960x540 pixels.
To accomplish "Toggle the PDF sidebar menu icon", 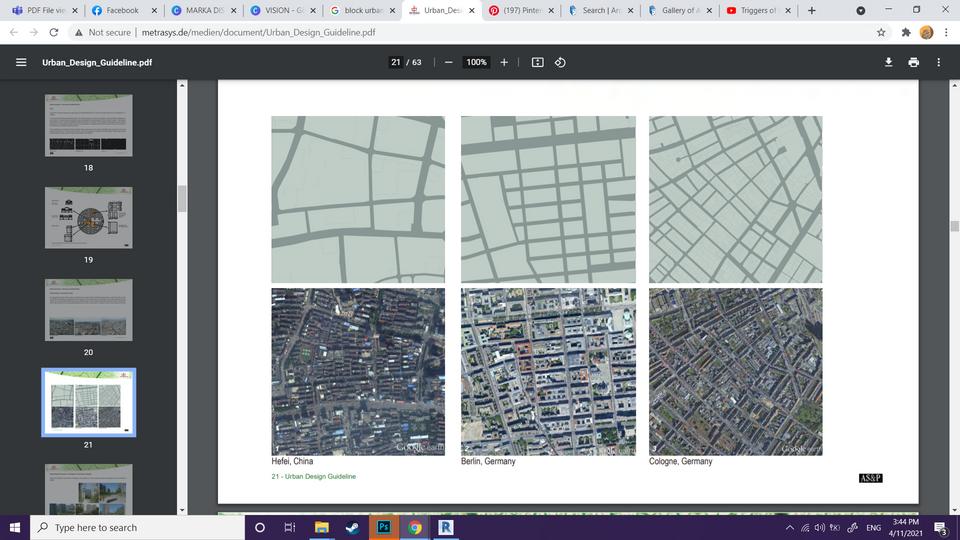I will pyautogui.click(x=21, y=62).
